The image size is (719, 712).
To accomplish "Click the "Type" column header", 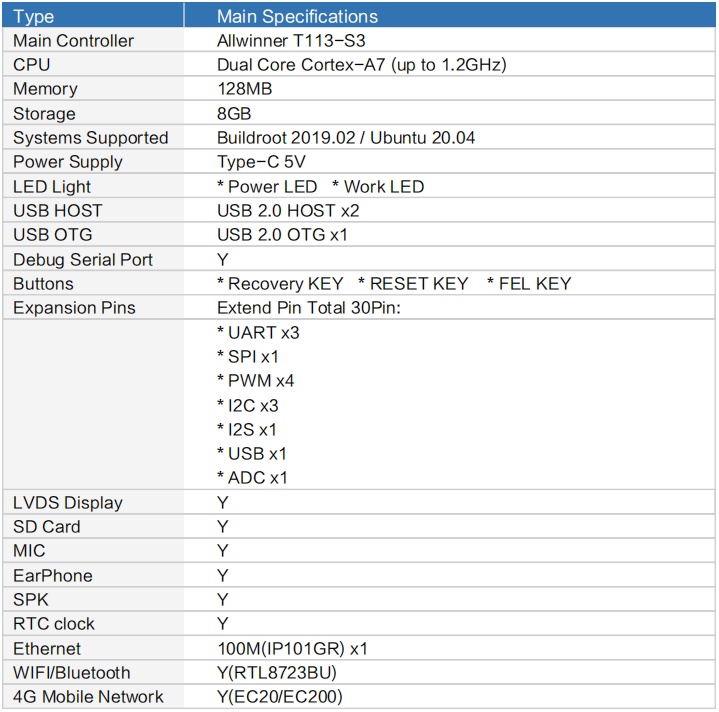I will click(33, 16).
